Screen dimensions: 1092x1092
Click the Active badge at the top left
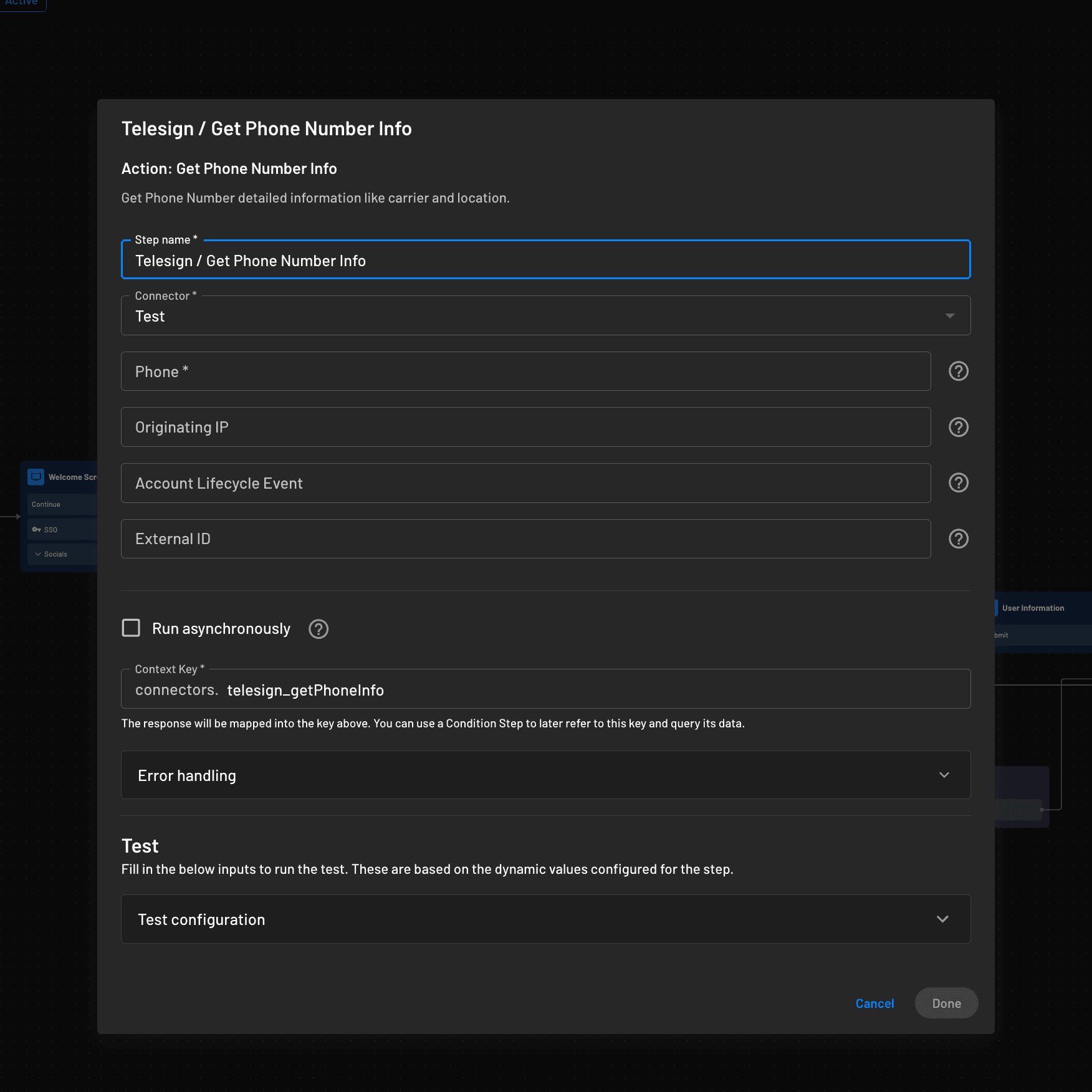pos(22,4)
